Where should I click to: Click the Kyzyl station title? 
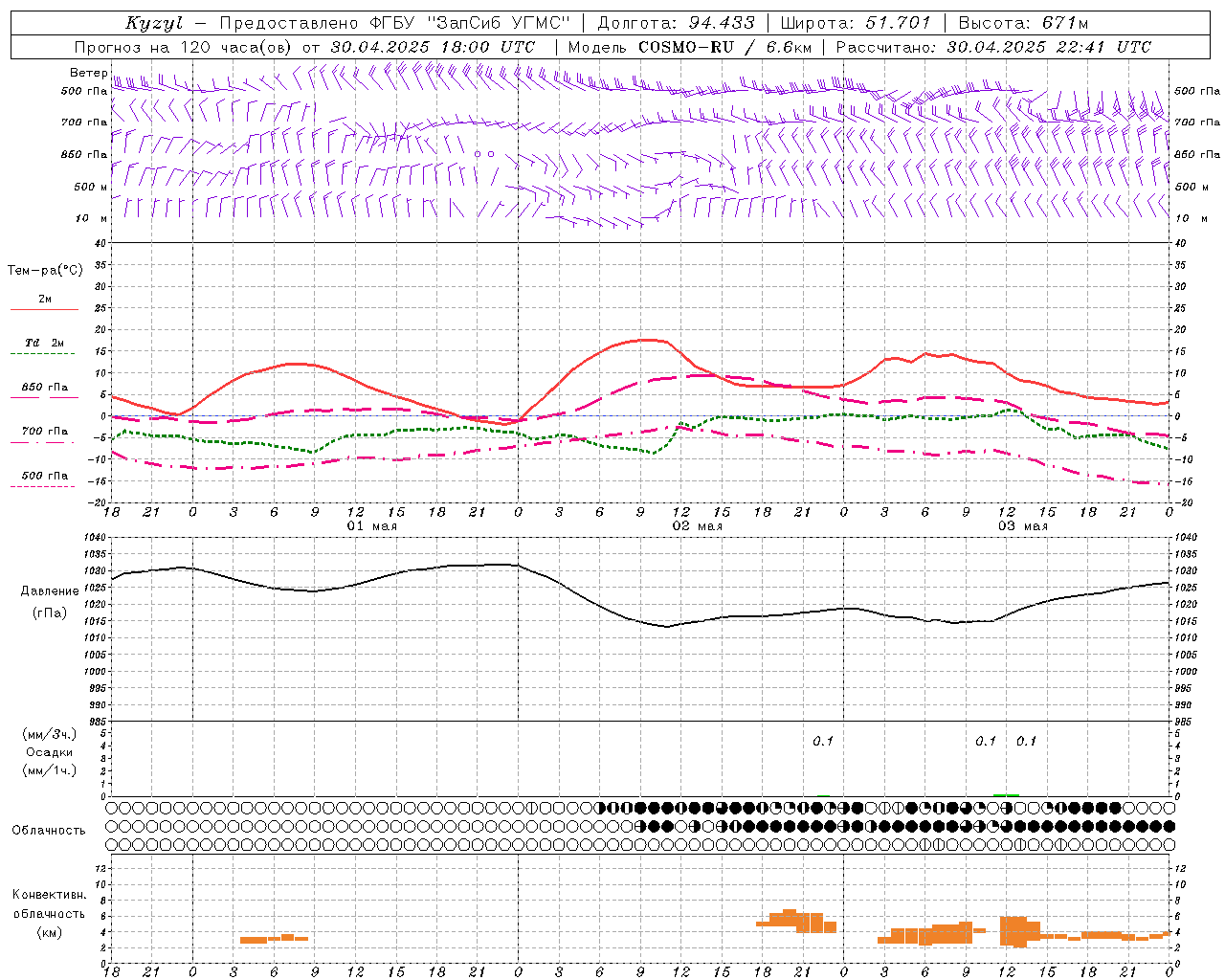point(154,23)
